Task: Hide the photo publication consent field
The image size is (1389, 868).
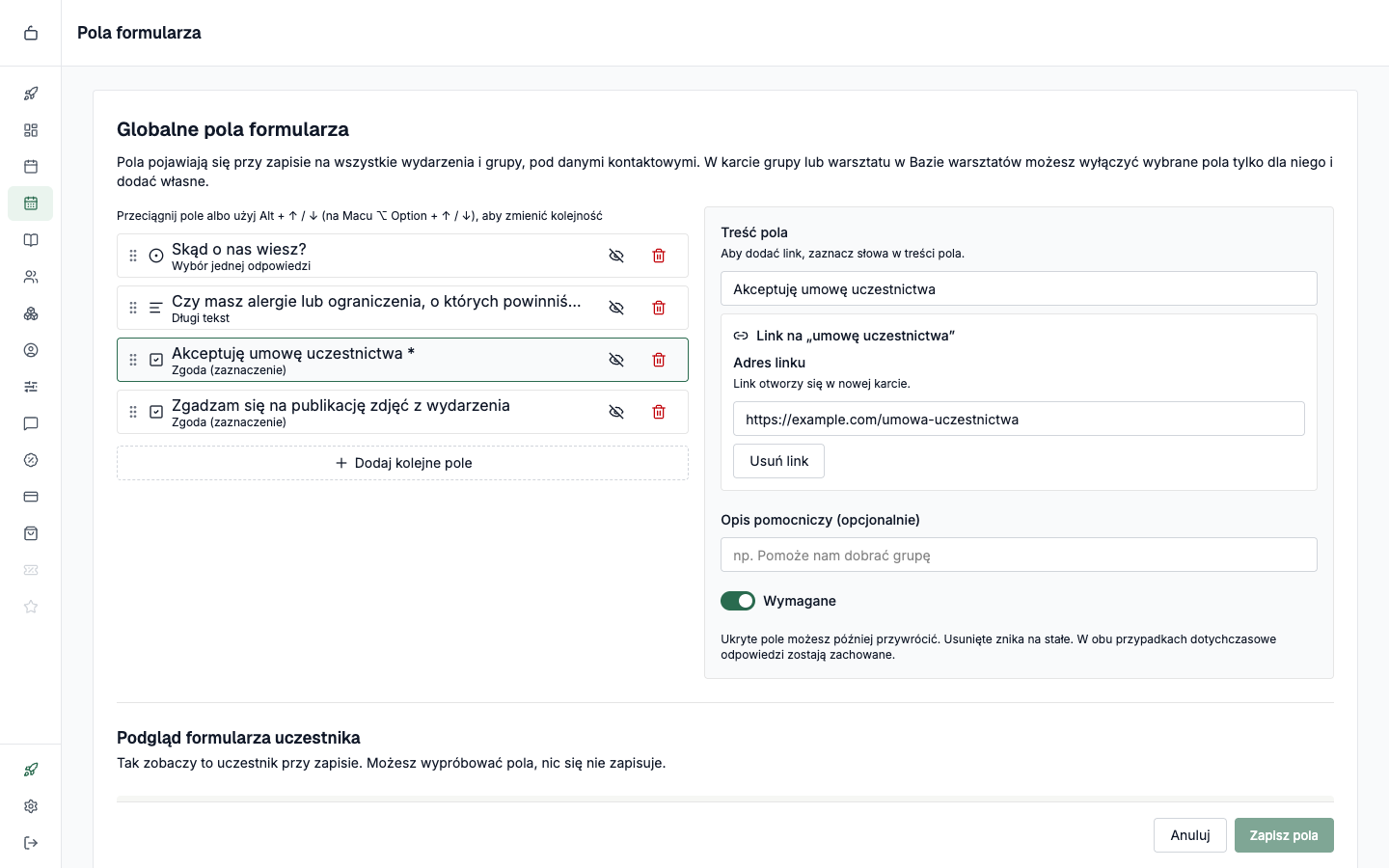Action: (616, 412)
